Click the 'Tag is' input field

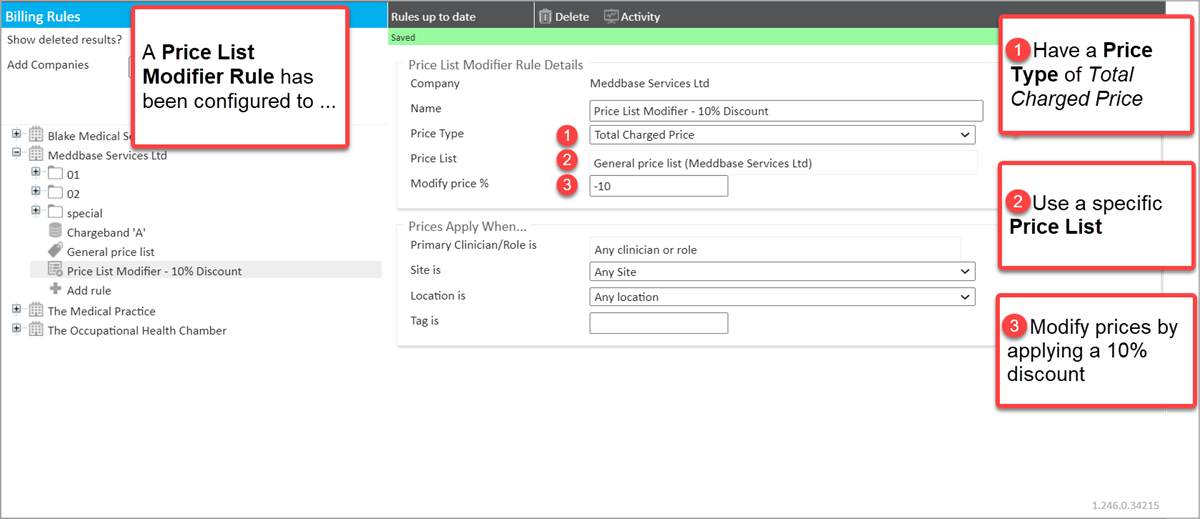tap(658, 323)
